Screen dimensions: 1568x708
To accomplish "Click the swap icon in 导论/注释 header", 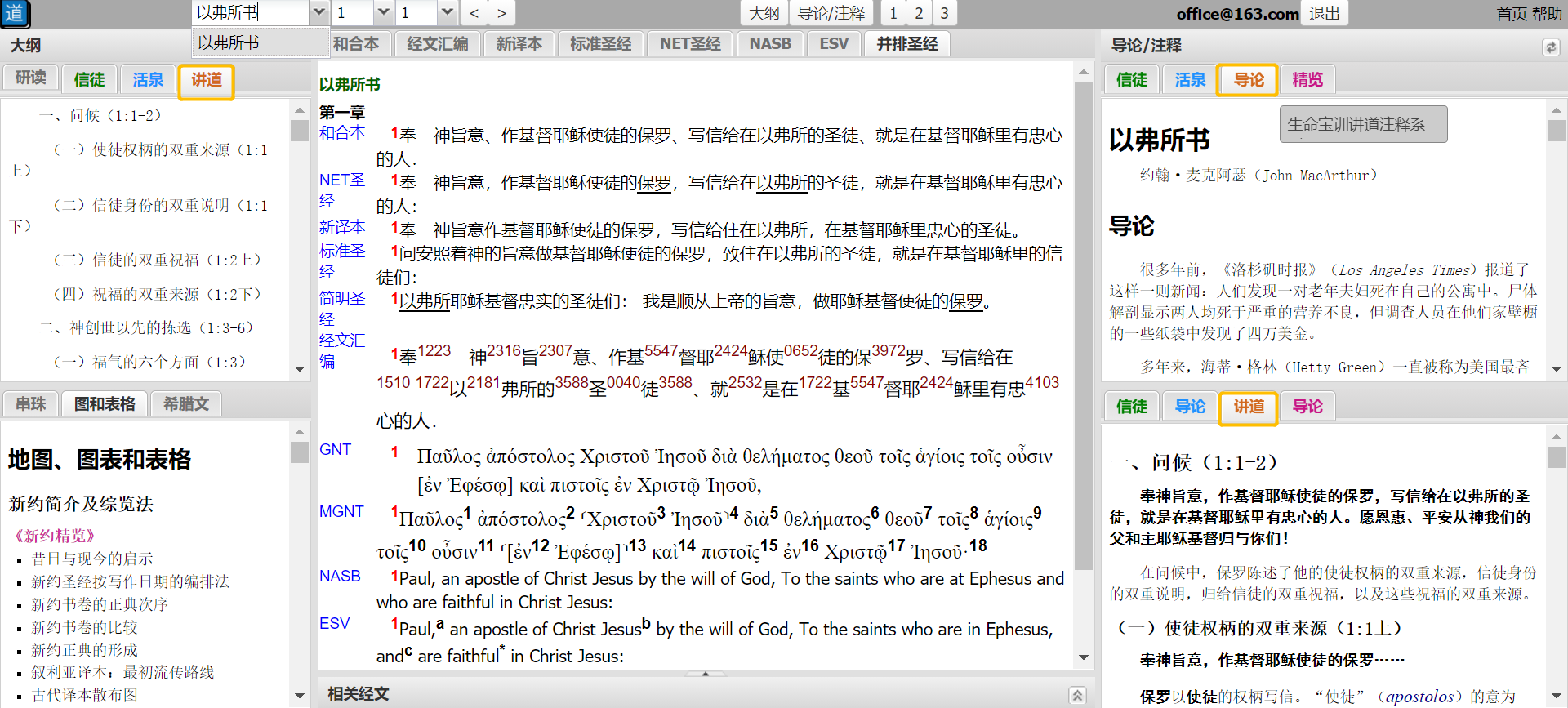I will point(1550,47).
